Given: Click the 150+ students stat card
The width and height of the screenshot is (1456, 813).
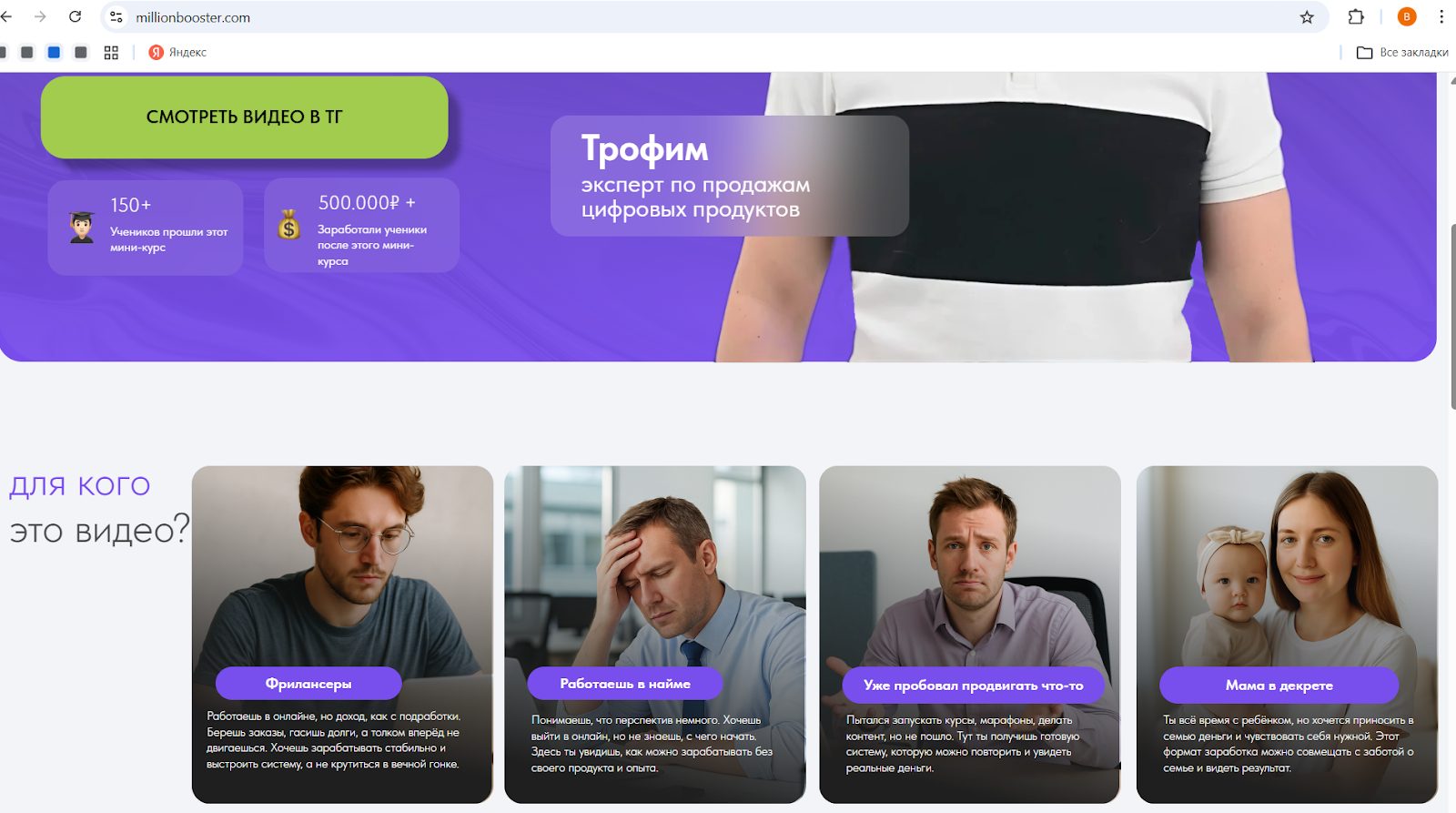Looking at the screenshot, I should pyautogui.click(x=146, y=227).
